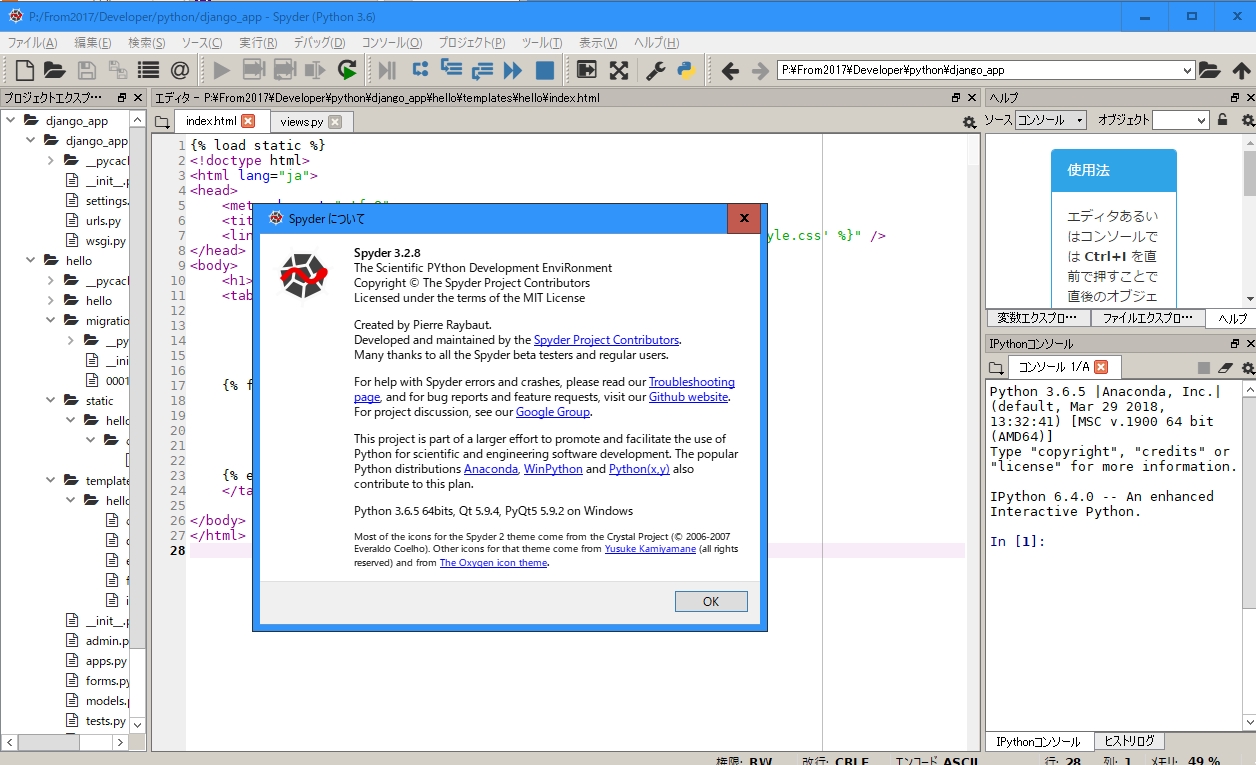Open file with the folder toolbar icon

point(54,70)
